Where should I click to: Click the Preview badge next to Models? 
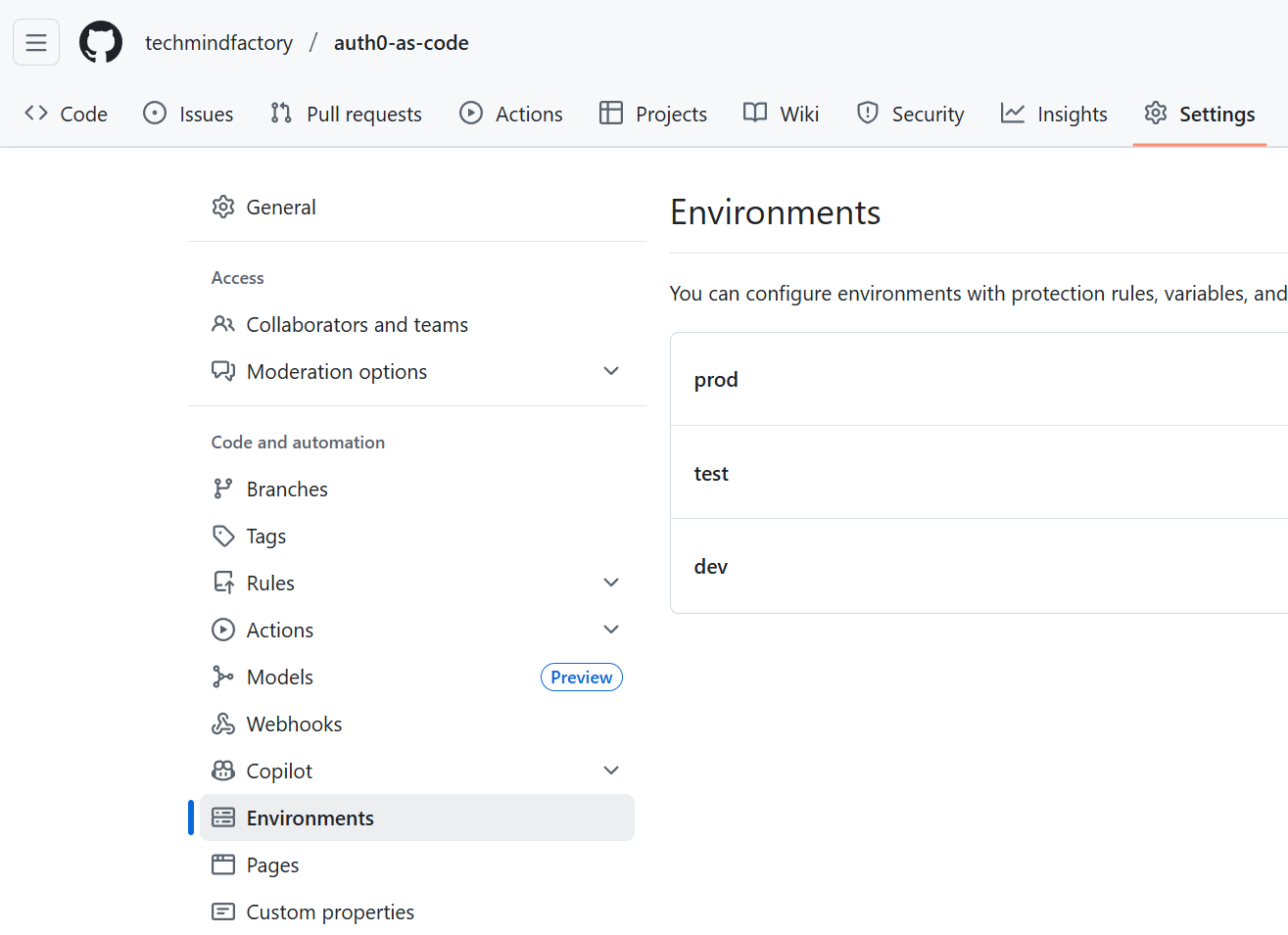[x=581, y=677]
